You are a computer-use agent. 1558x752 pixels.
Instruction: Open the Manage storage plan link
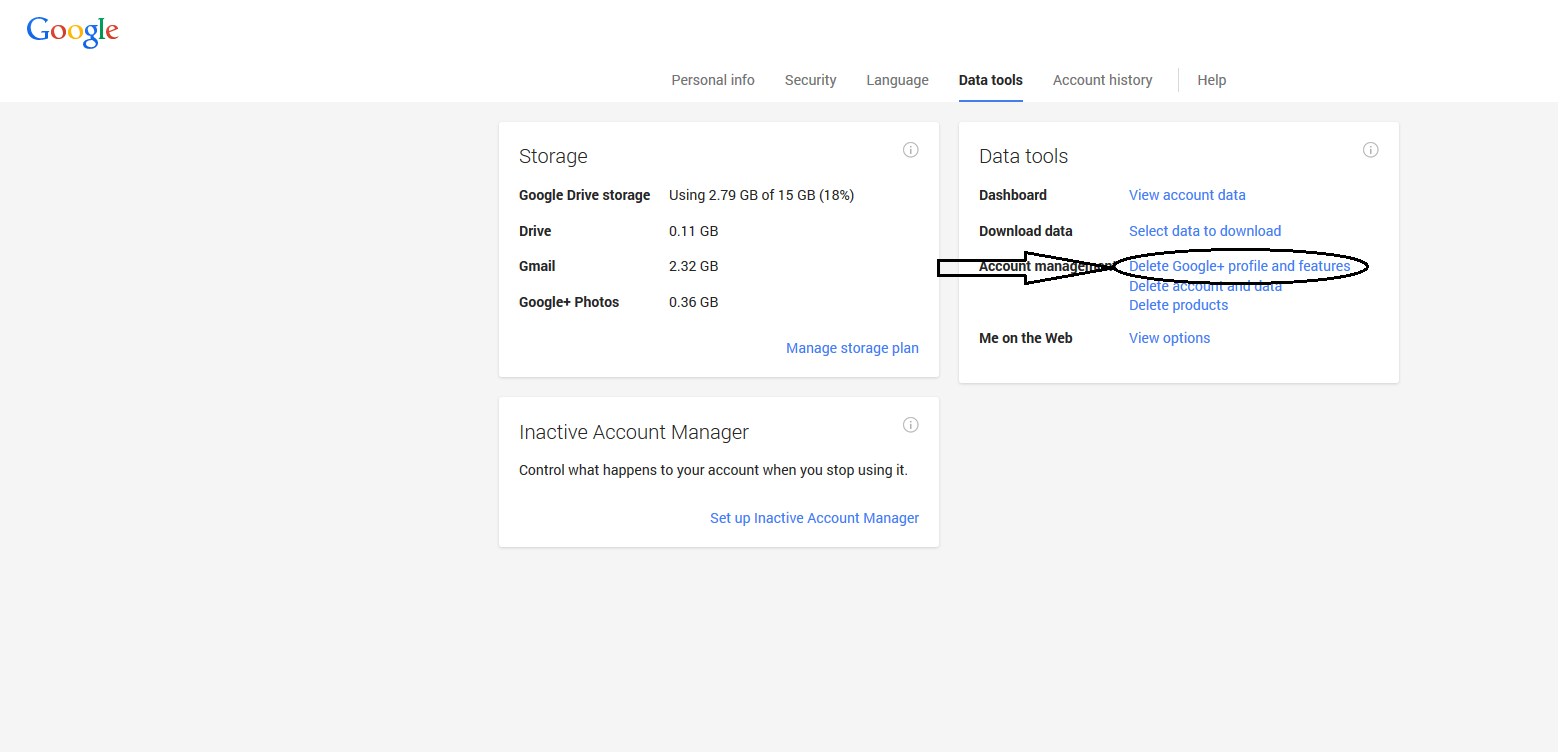(x=852, y=348)
